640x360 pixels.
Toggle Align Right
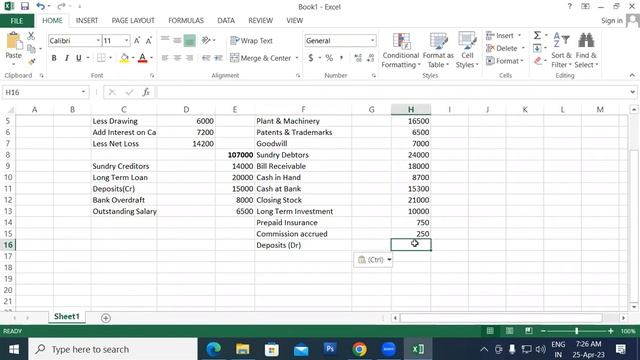(189, 58)
